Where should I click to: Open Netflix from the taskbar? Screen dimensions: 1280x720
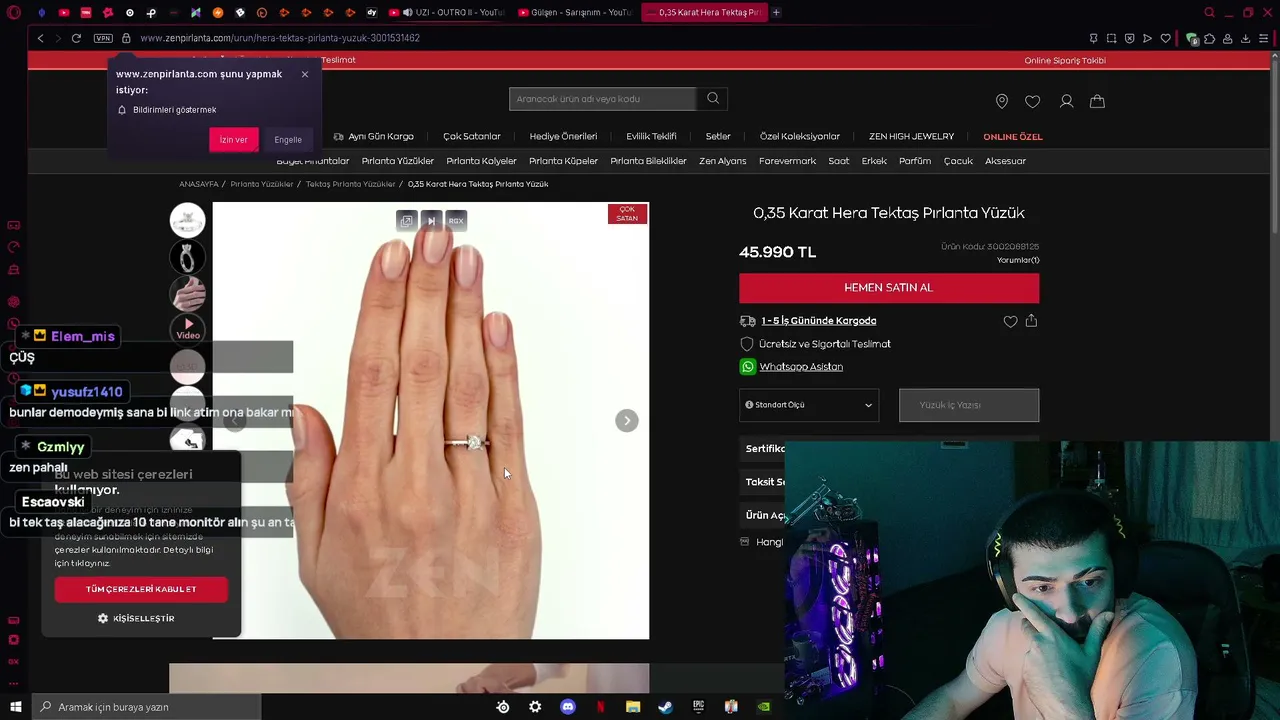point(601,707)
